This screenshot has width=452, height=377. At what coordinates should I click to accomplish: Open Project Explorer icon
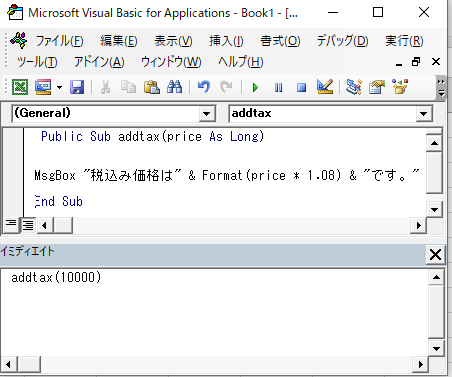(x=354, y=87)
